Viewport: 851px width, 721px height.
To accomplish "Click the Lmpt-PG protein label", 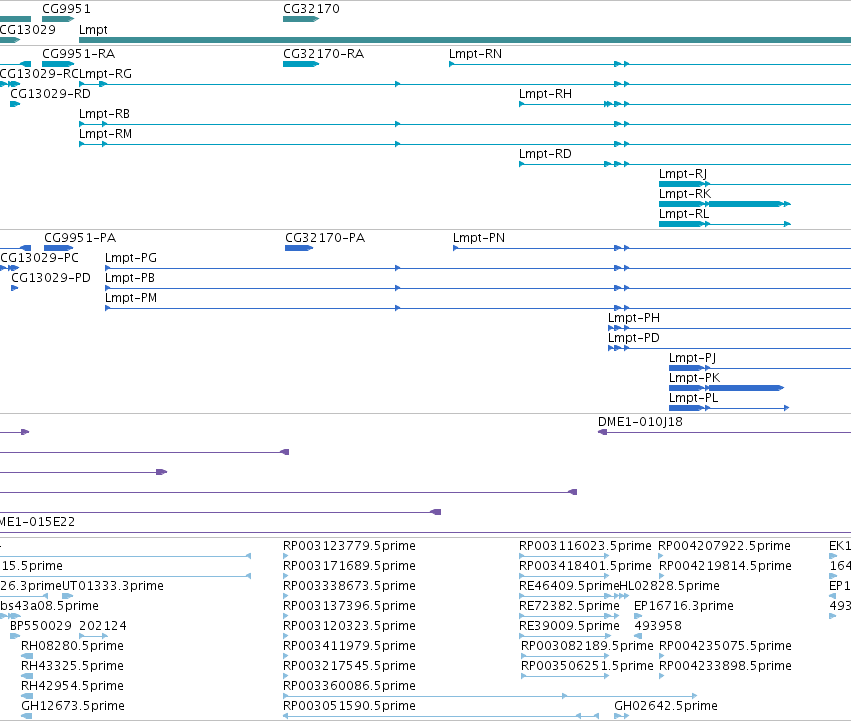I will point(131,258).
